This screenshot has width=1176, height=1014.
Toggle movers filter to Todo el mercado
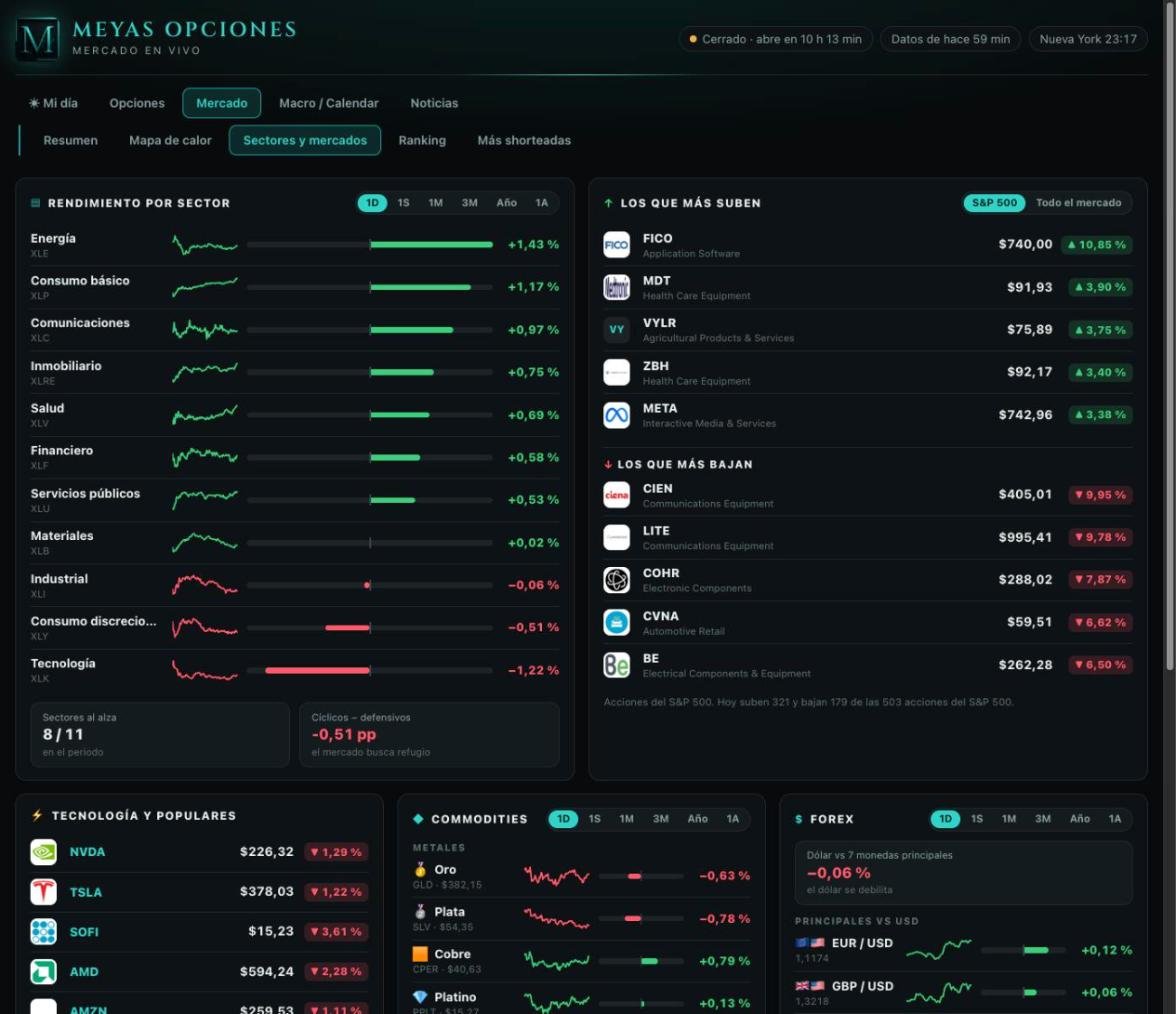(x=1078, y=202)
